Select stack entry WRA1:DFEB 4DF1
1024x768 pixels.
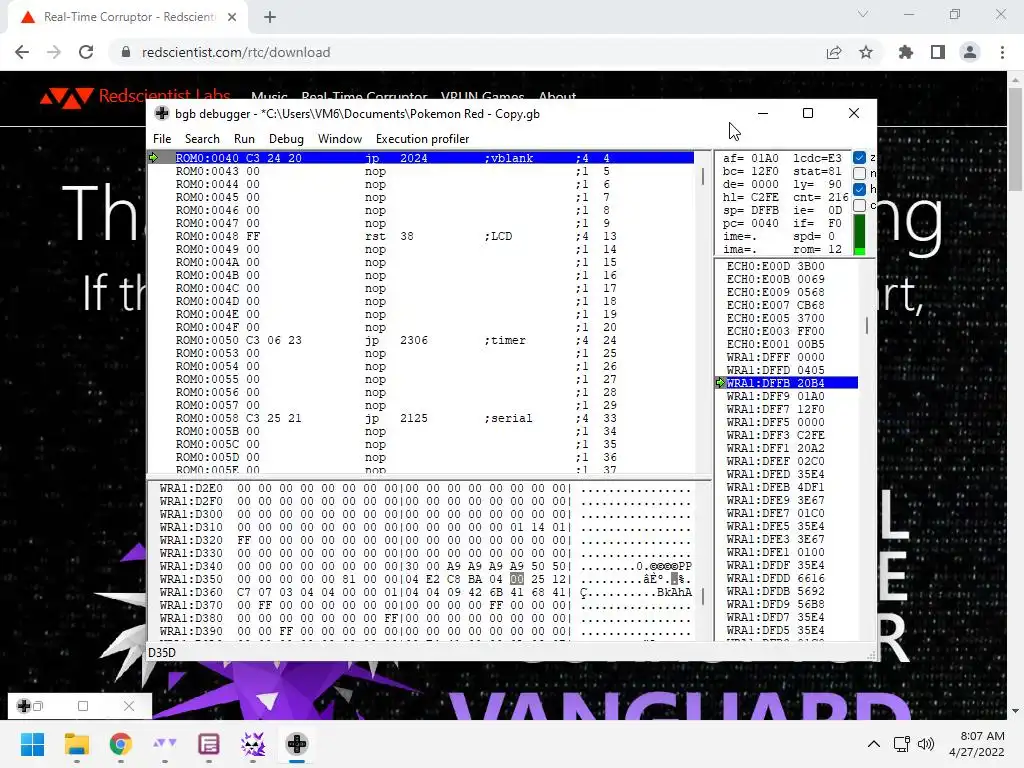(775, 487)
